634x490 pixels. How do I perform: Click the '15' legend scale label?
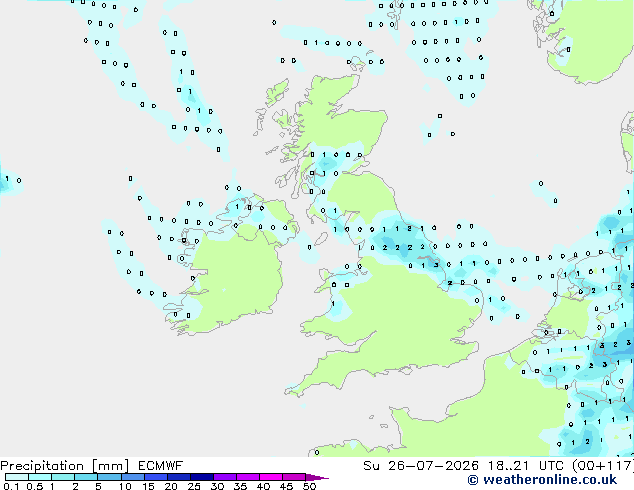click(x=148, y=486)
